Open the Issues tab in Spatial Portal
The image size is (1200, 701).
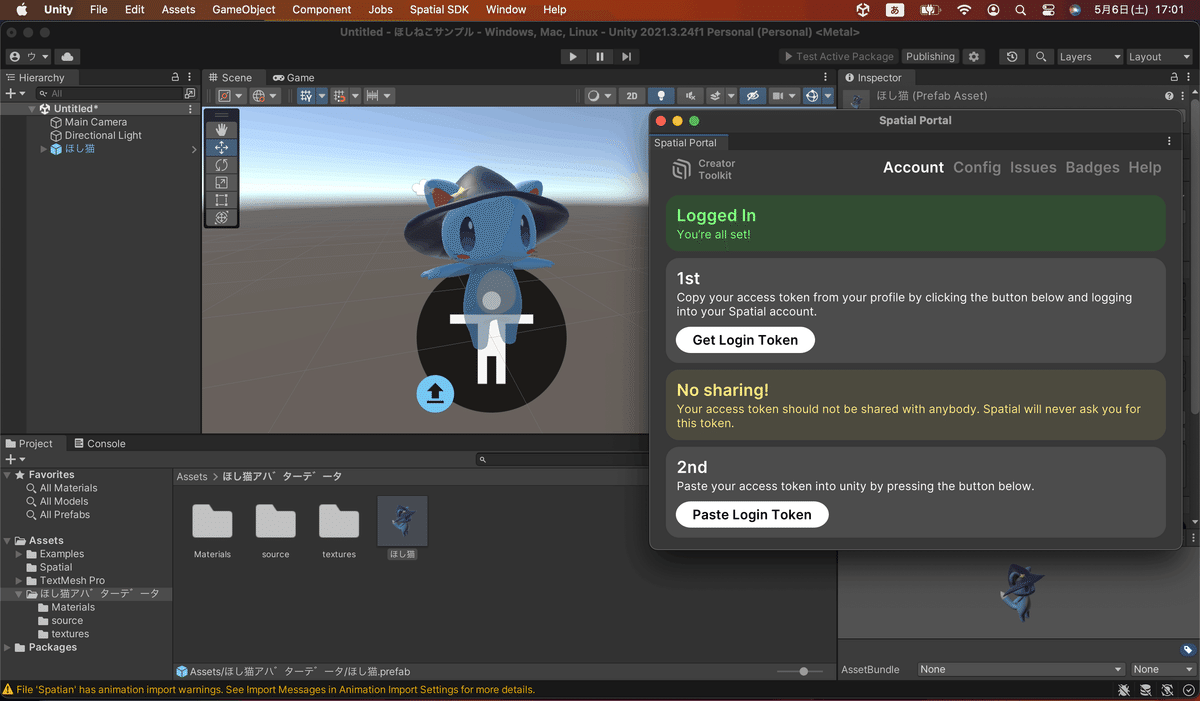pos(1033,167)
